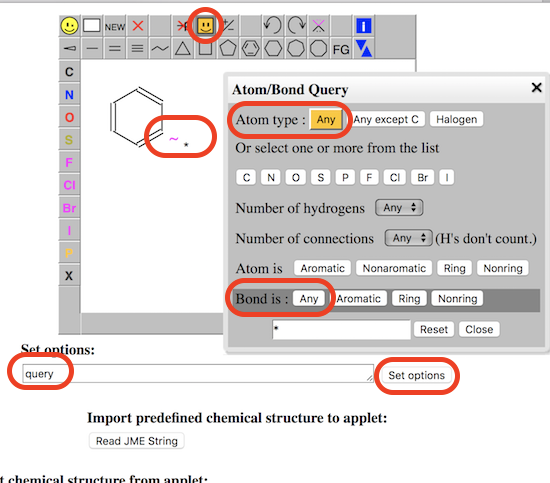Toggle S in query dialog atom list
This screenshot has height=483, width=550.
click(321, 177)
